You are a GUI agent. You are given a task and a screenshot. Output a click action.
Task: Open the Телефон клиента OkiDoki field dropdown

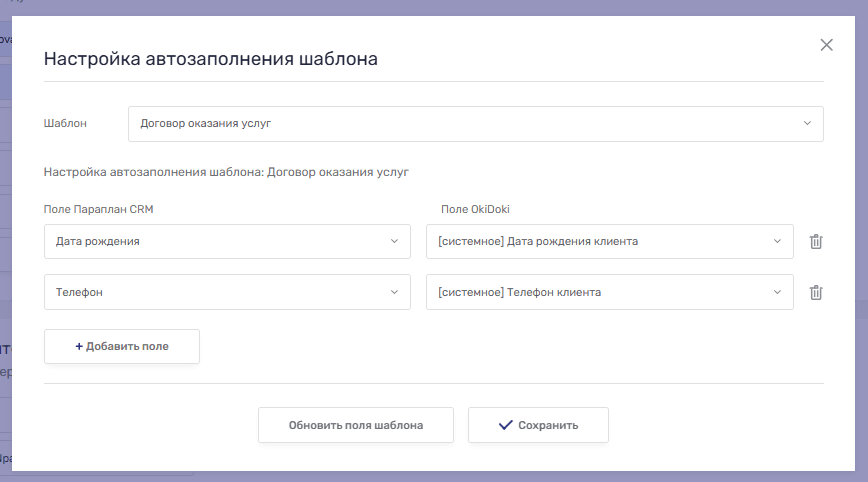coord(609,292)
